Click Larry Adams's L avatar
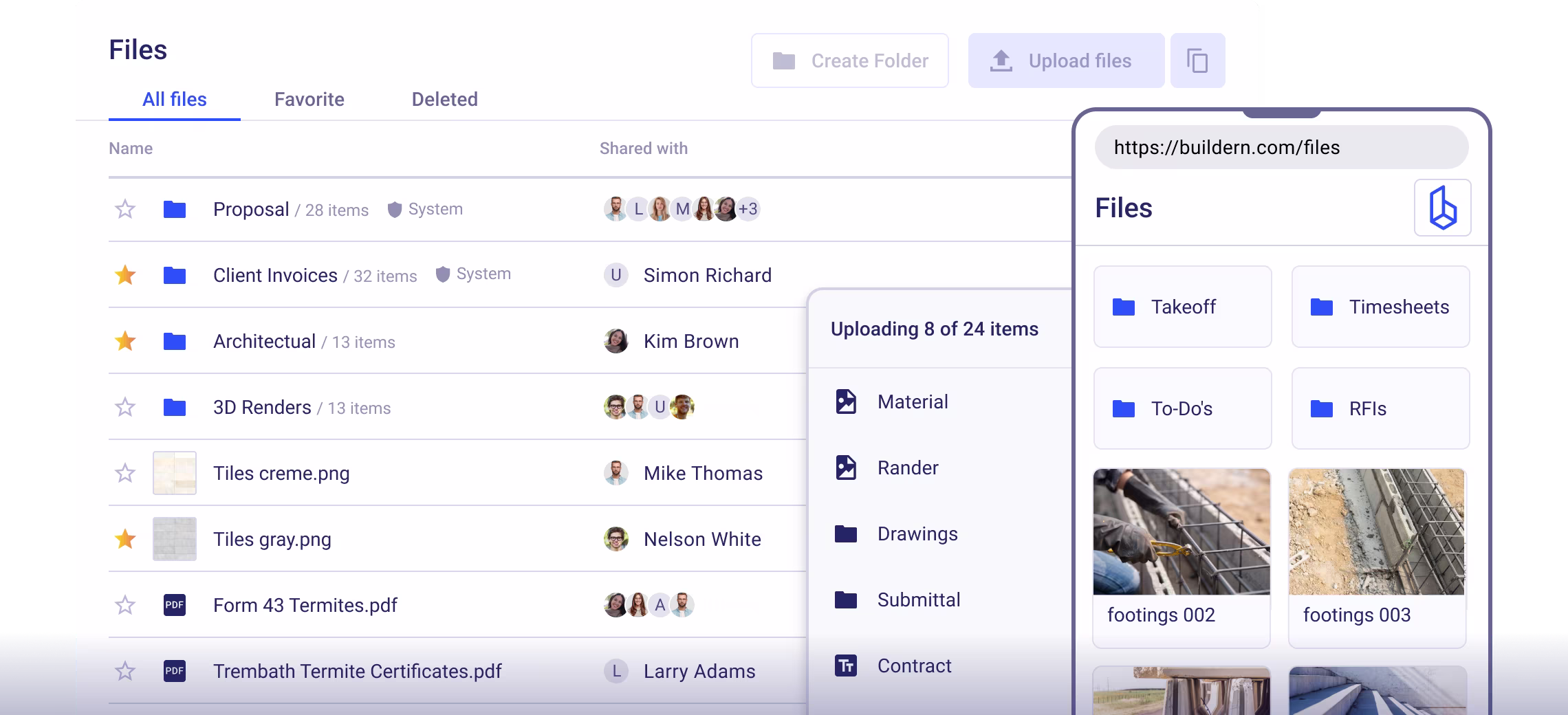The image size is (1568, 715). (x=616, y=671)
